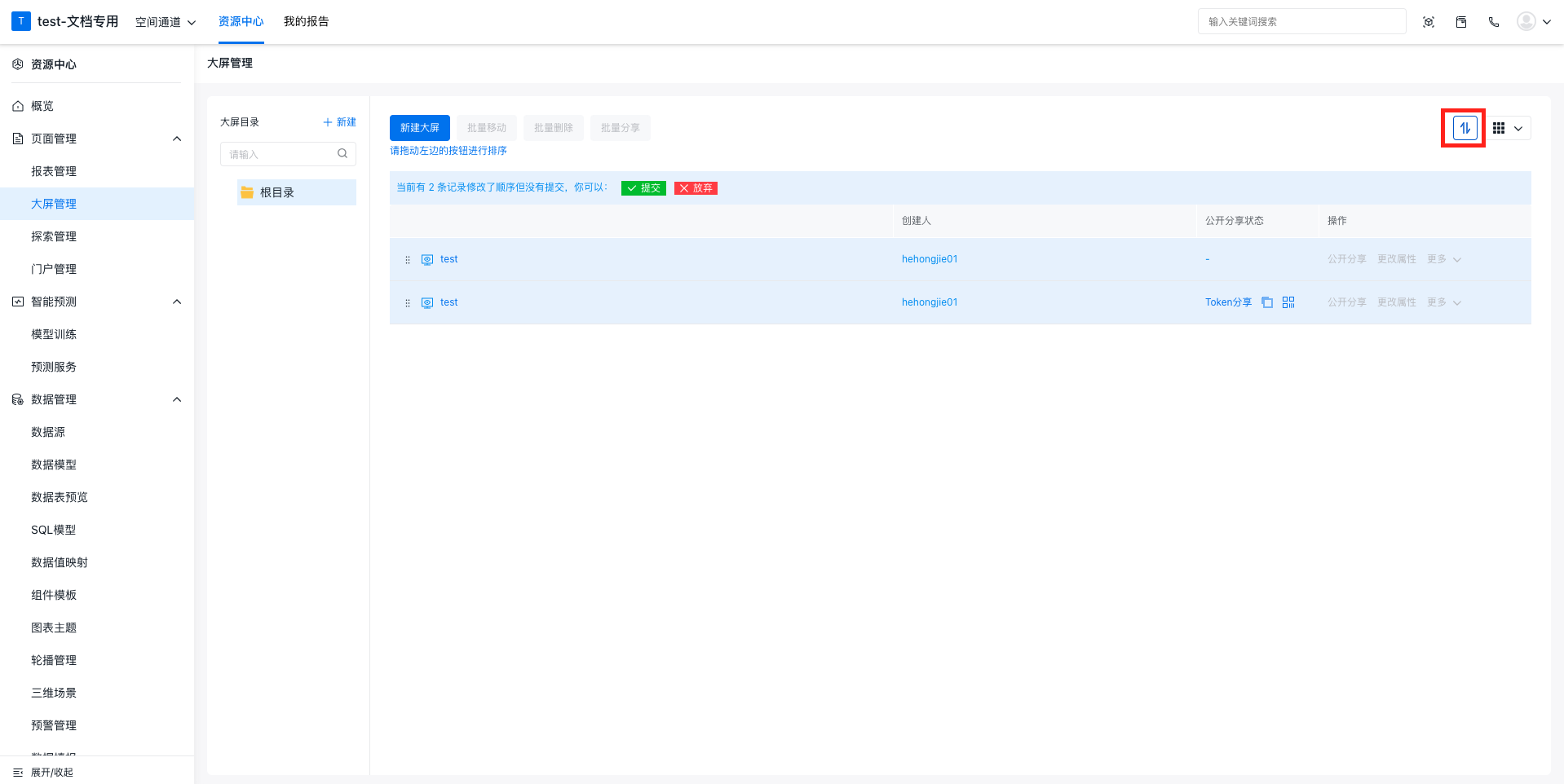Viewport: 1564px width, 784px height.
Task: Toggle the sort order mode button
Action: click(x=1465, y=128)
